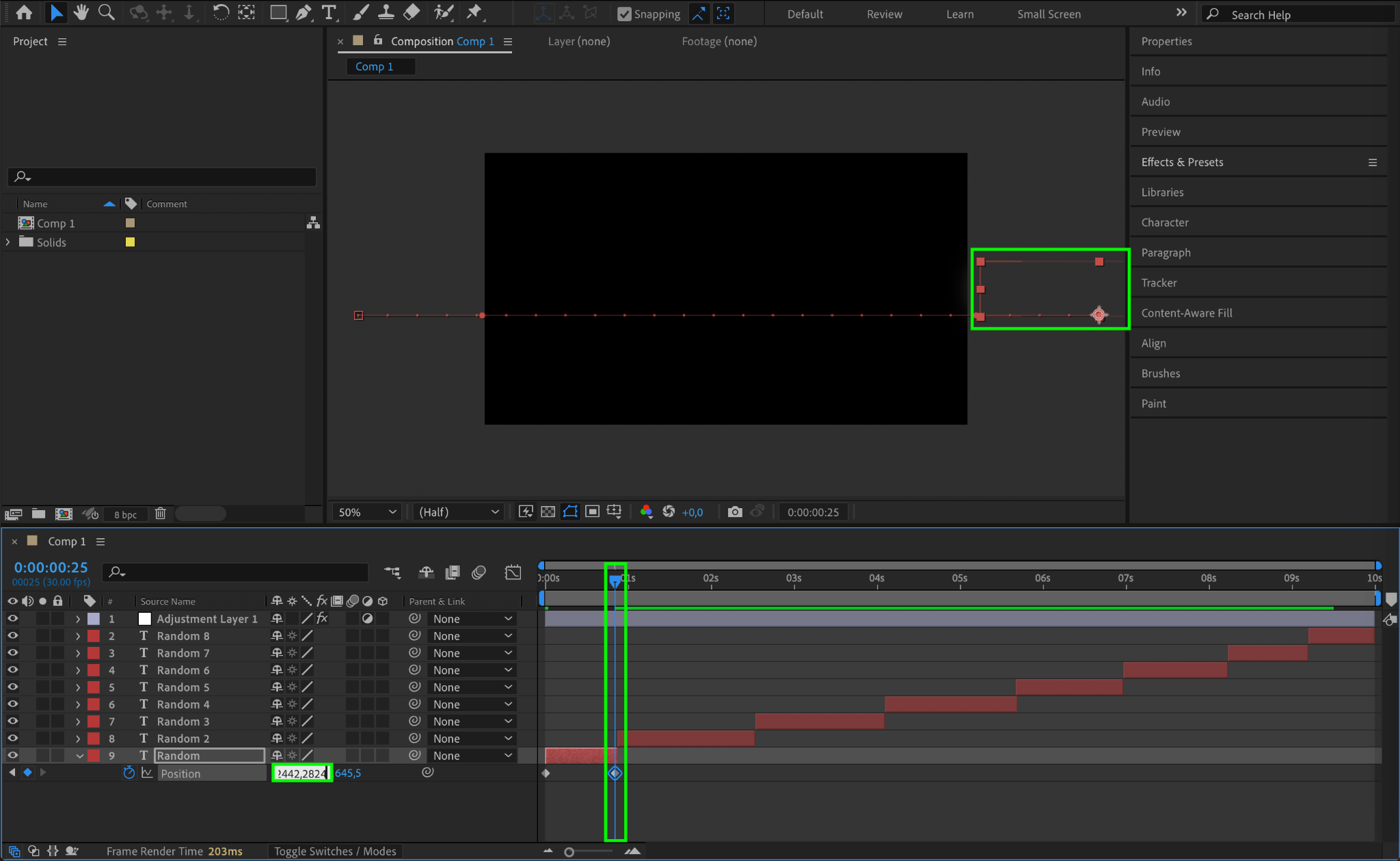This screenshot has width=1400, height=861.
Task: Select the Horizontal Type tool
Action: 329,12
